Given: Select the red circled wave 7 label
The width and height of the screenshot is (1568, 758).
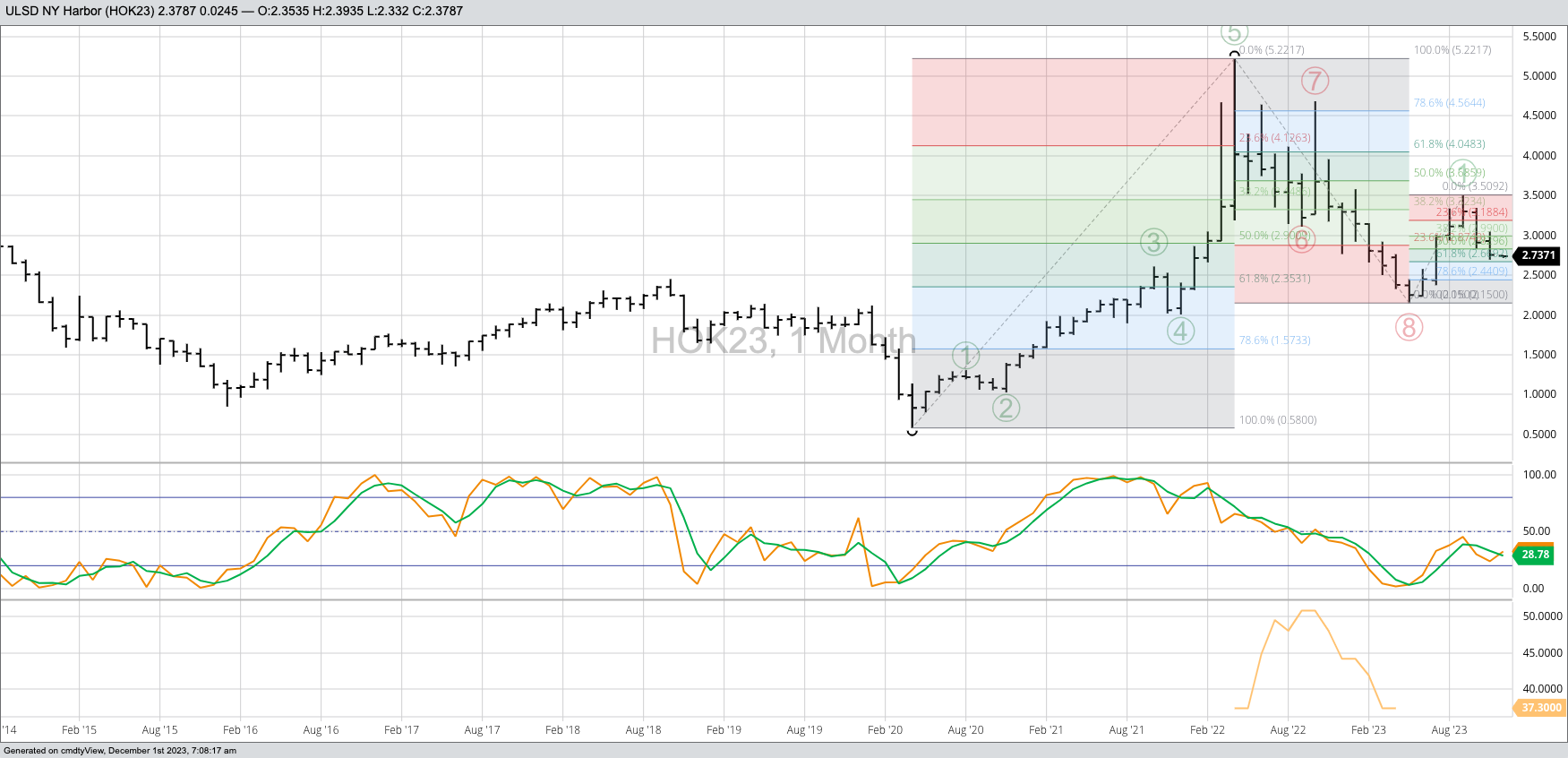Looking at the screenshot, I should [x=1314, y=81].
